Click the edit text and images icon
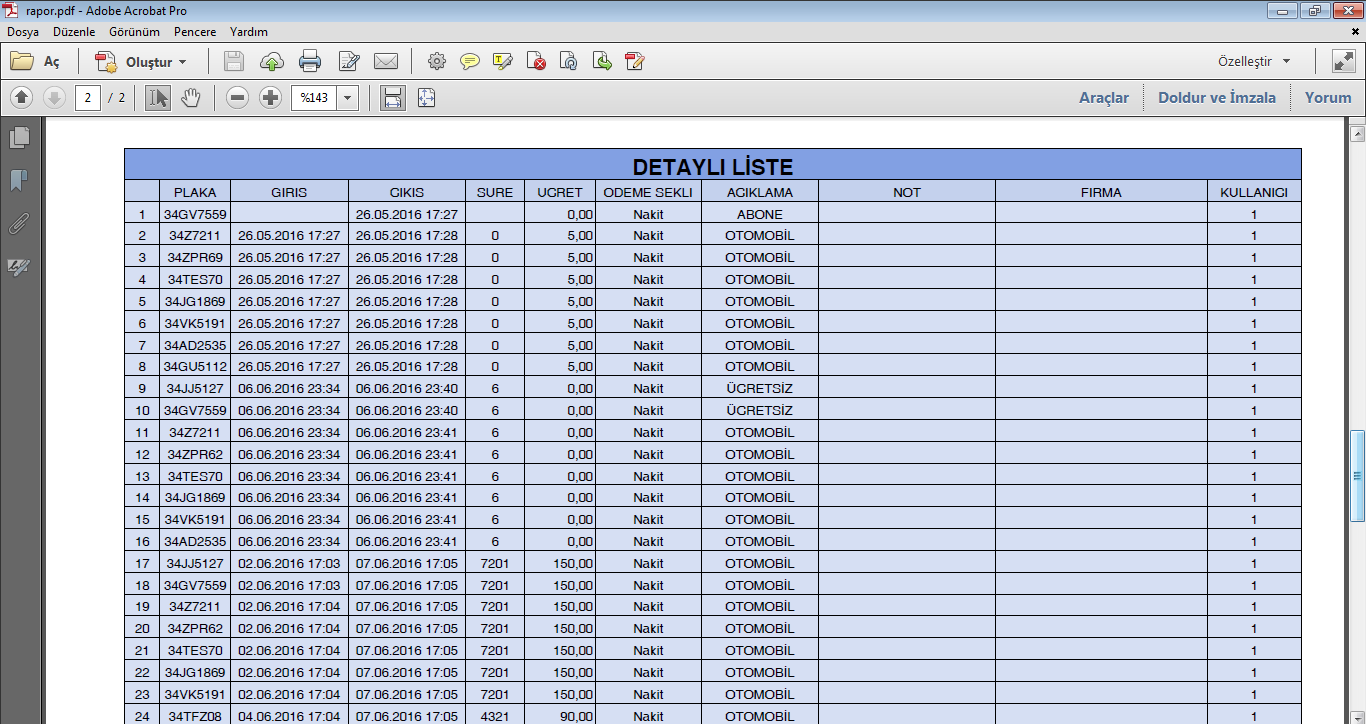Screen dimensions: 1366x724 click(349, 62)
